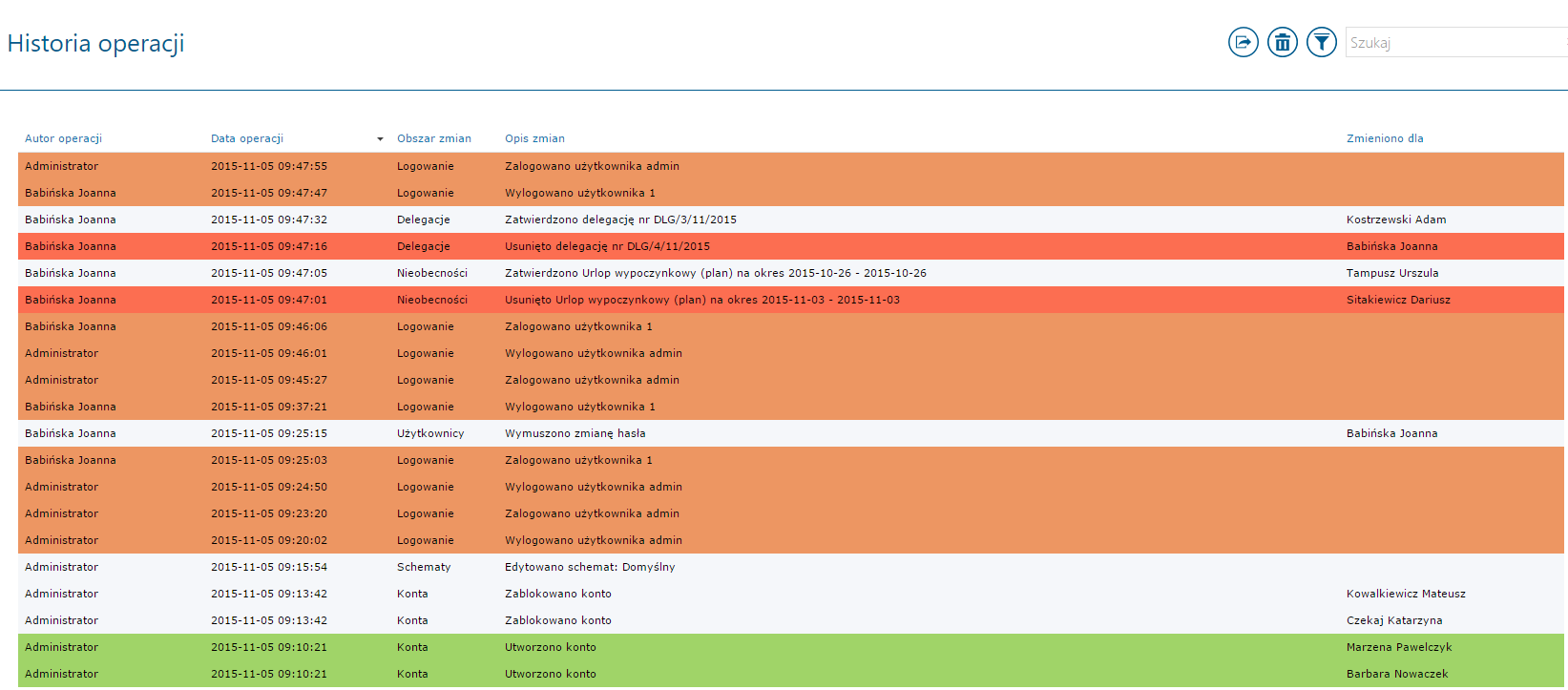
Task: Select 'Usunięto delegację nr DLG/4/11/2015'
Action: 607,246
